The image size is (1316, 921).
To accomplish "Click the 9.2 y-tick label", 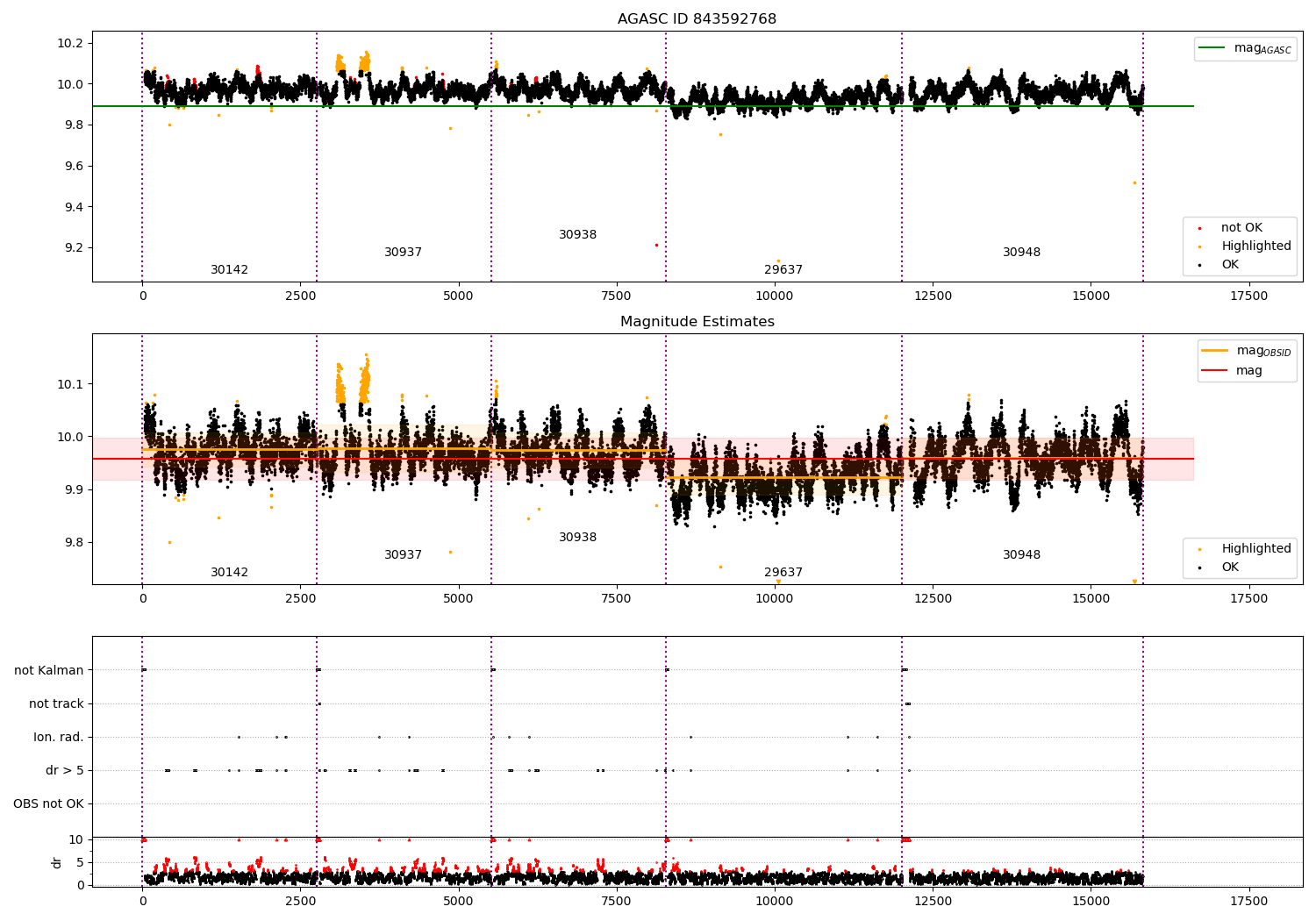I will [74, 247].
